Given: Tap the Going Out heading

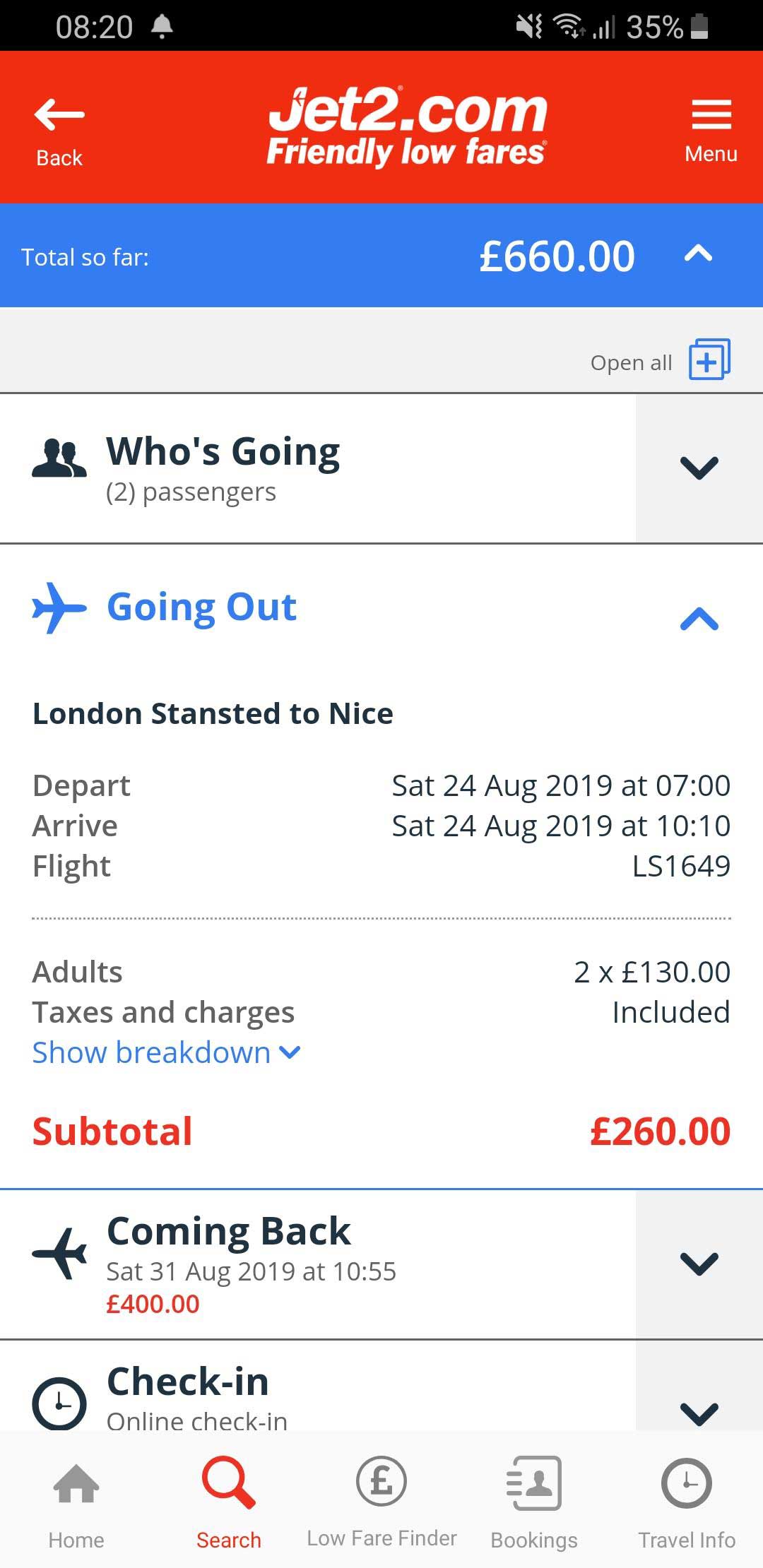Looking at the screenshot, I should (x=201, y=607).
